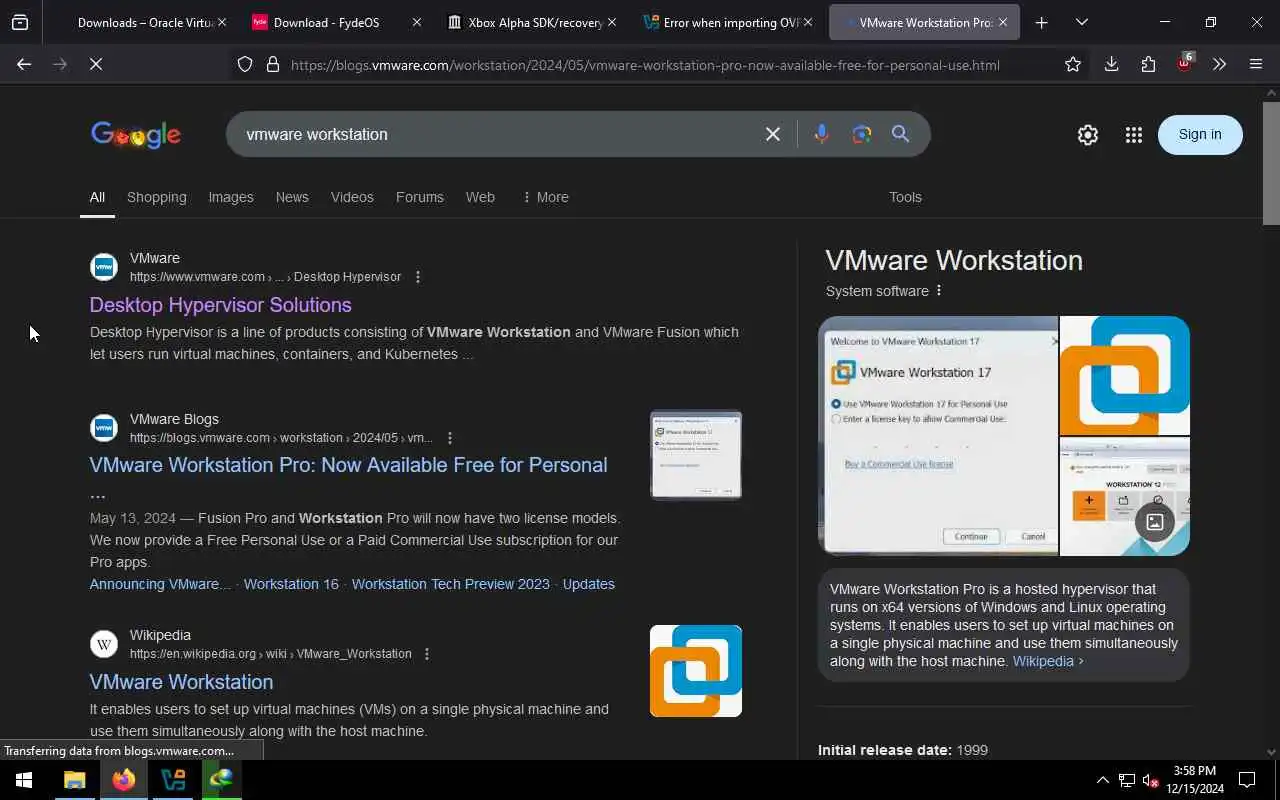Bookmark this page with star icon
1280x800 pixels.
pos(1073,65)
